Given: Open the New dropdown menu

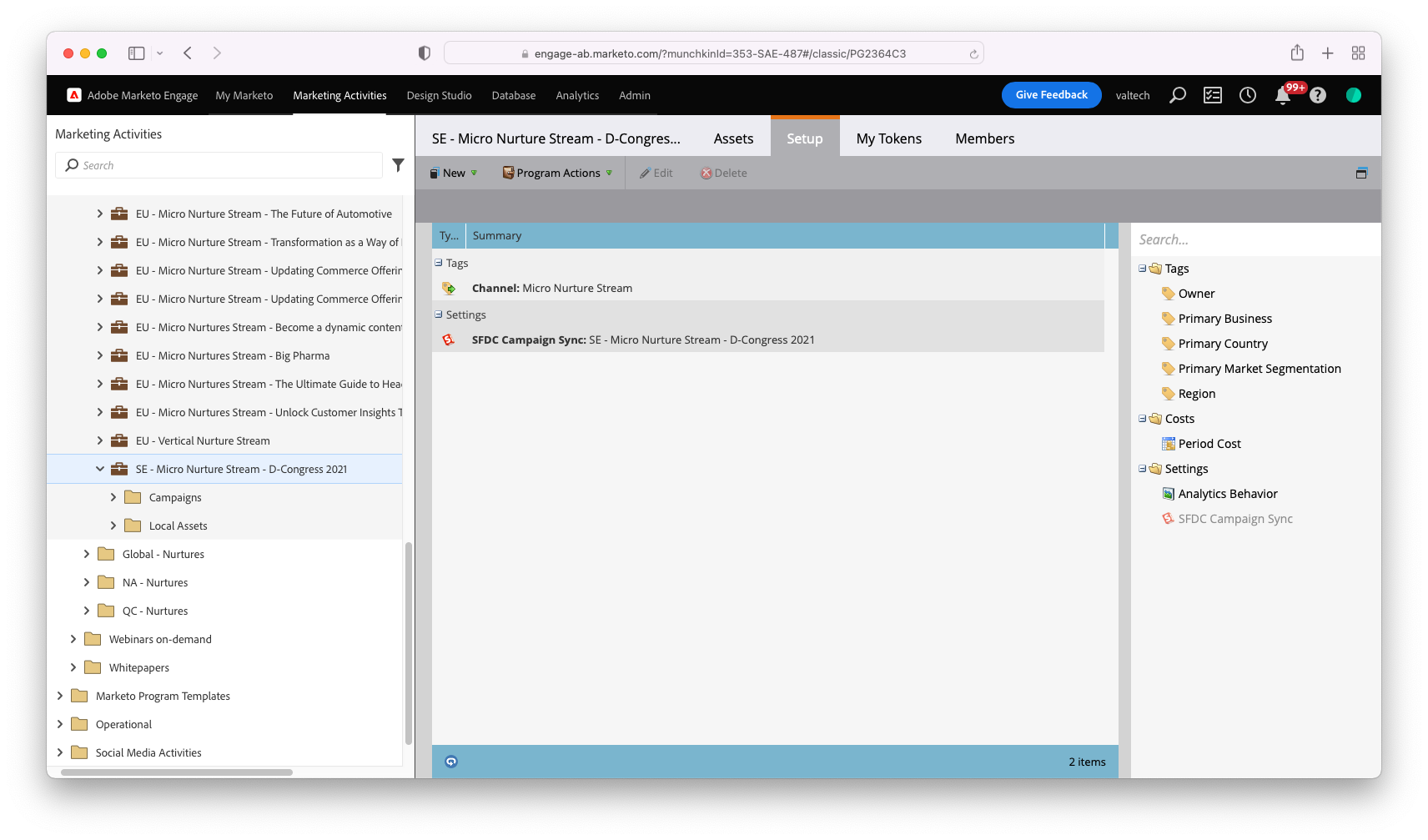Looking at the screenshot, I should point(454,173).
